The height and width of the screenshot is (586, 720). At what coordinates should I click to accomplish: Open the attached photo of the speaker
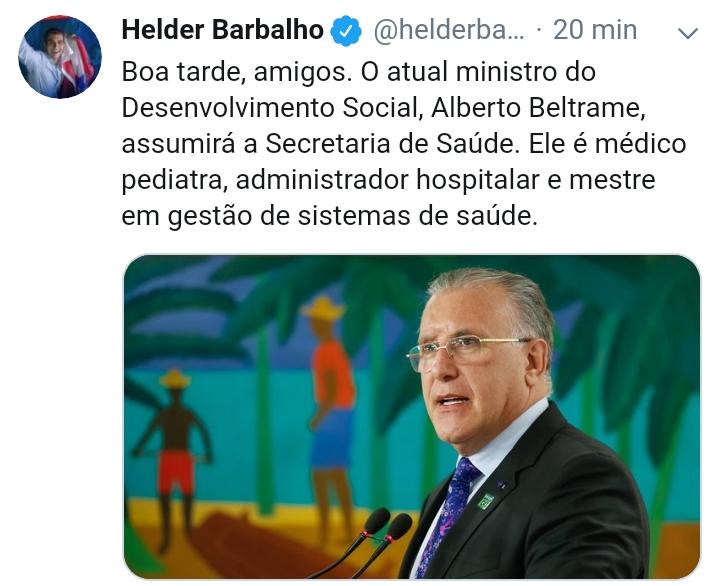tap(412, 417)
